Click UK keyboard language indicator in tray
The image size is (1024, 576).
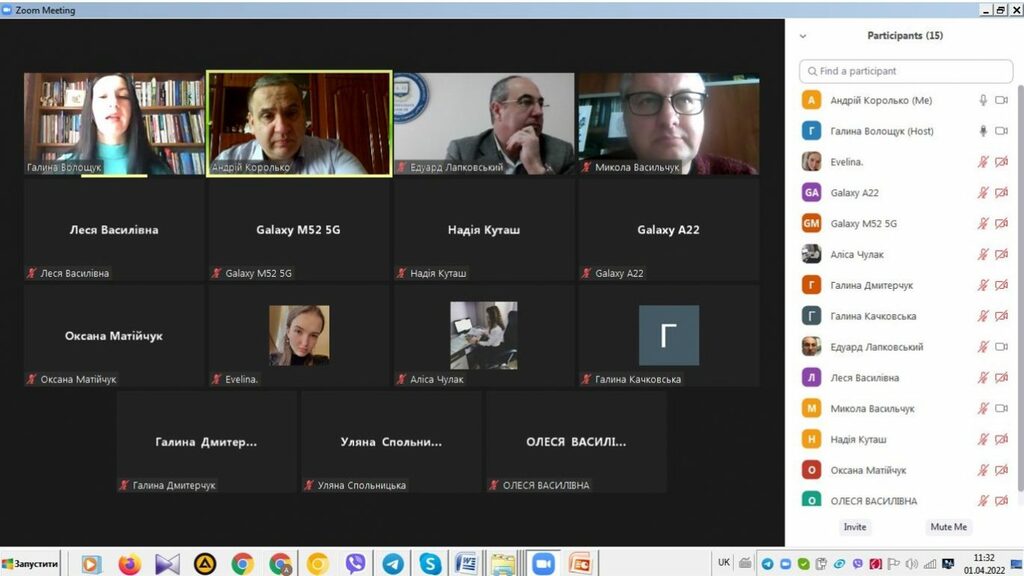[723, 563]
